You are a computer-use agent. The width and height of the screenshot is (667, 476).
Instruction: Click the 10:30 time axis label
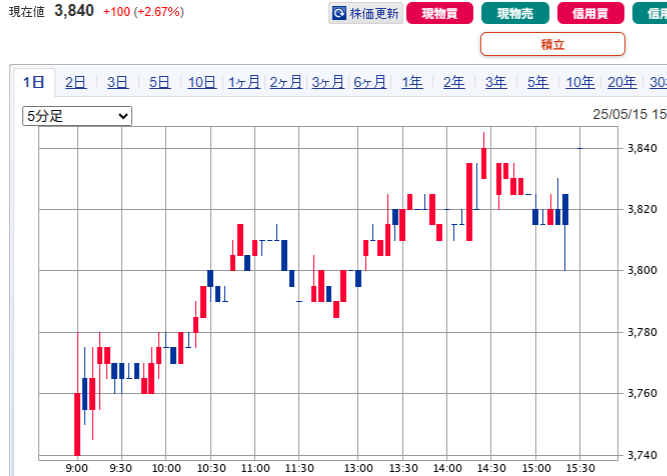(x=211, y=468)
